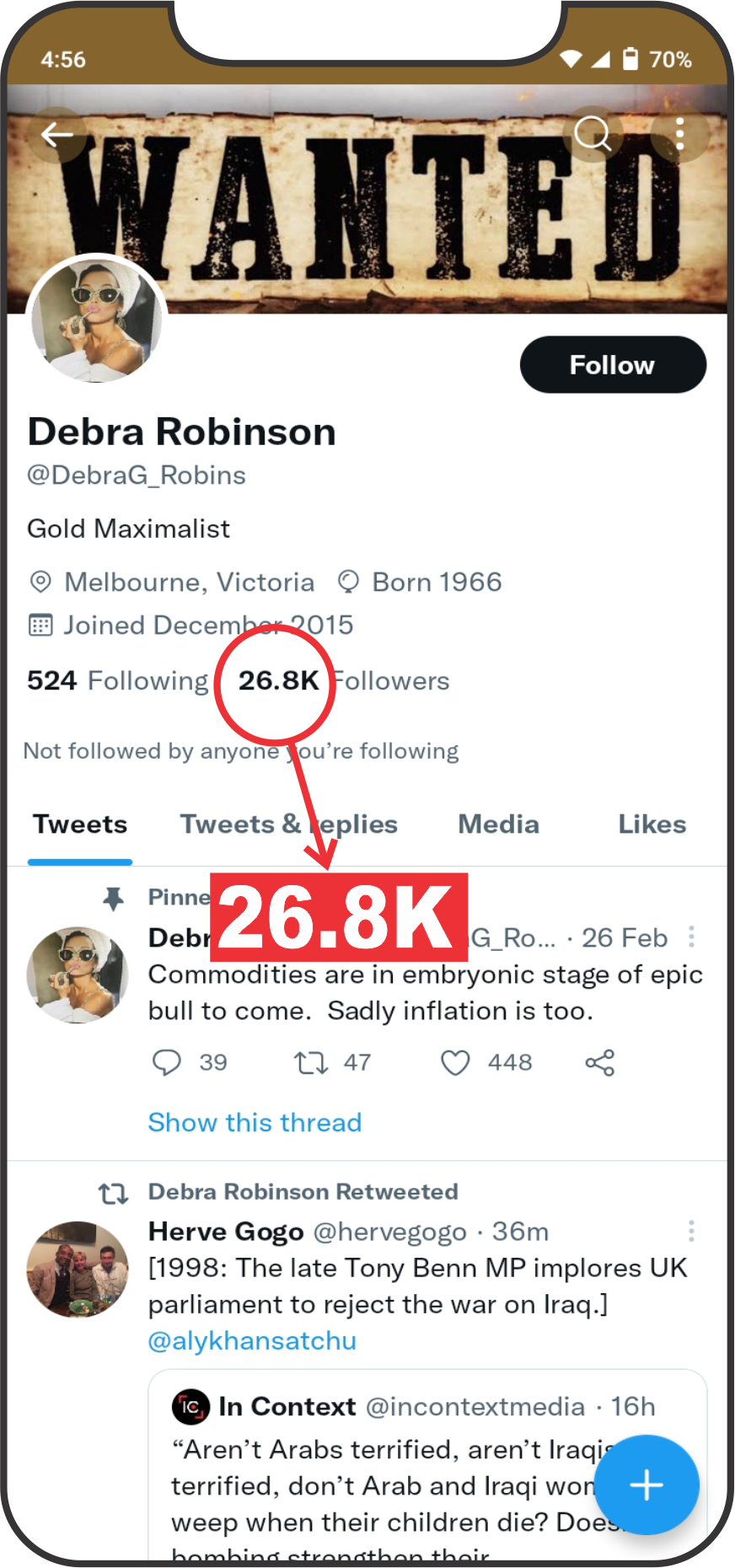Share the pinned commodities tweet

pyautogui.click(x=600, y=1062)
